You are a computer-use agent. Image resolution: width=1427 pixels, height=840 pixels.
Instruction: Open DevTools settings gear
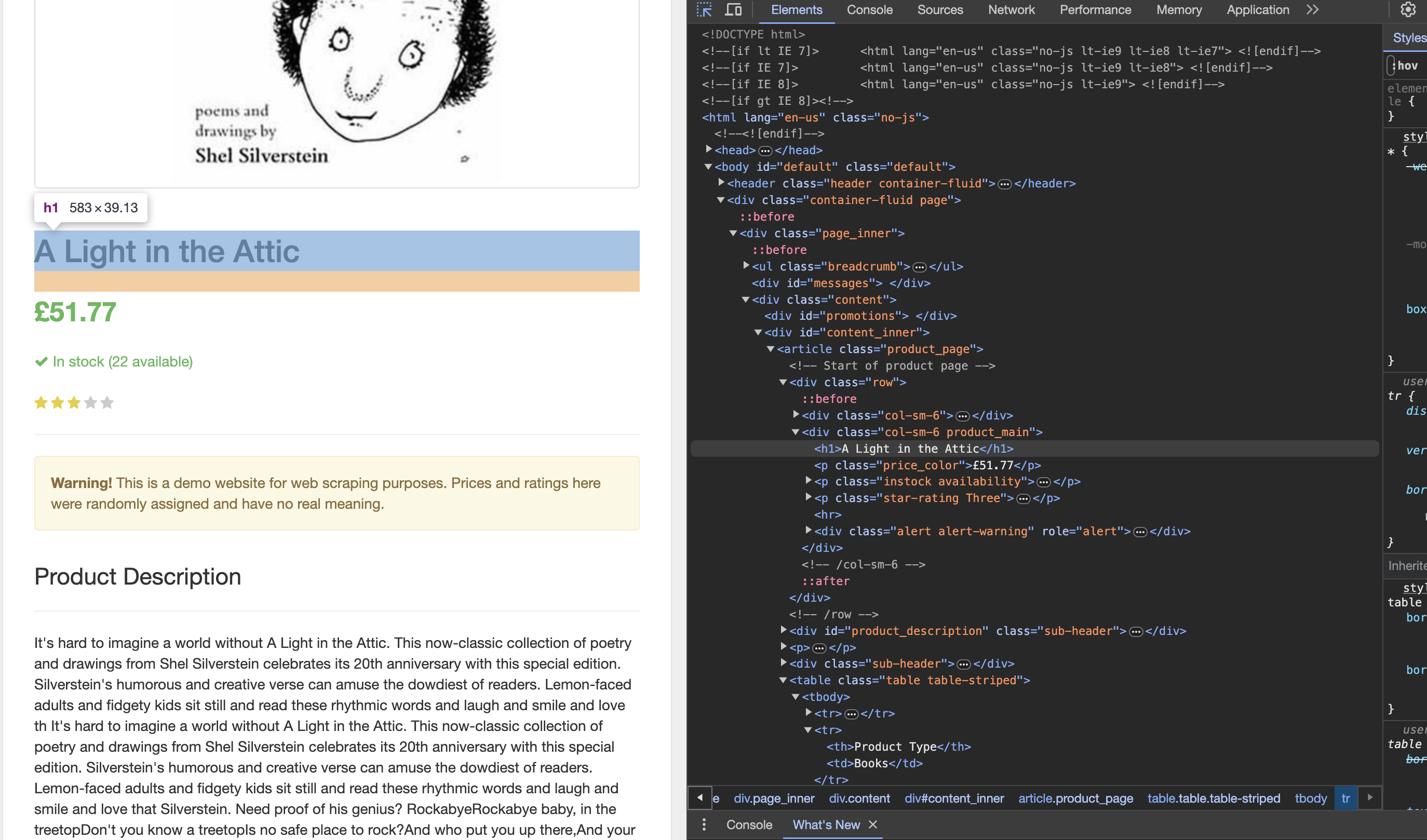[1408, 10]
